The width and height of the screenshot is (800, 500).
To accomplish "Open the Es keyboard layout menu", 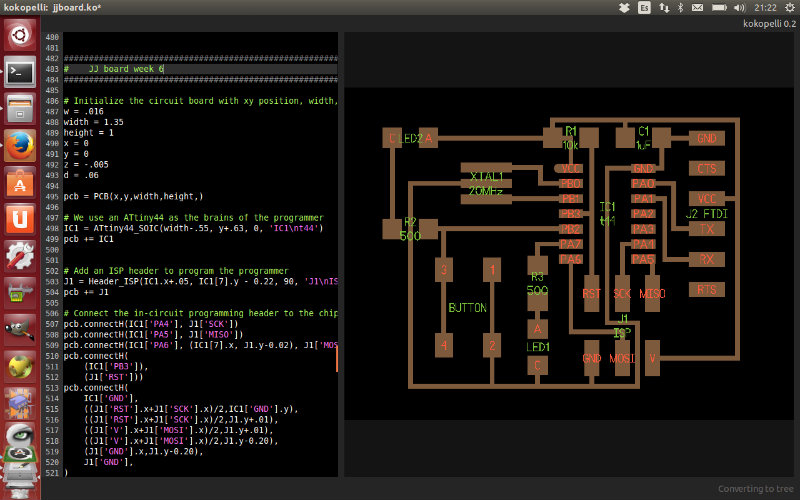I will 645,7.
